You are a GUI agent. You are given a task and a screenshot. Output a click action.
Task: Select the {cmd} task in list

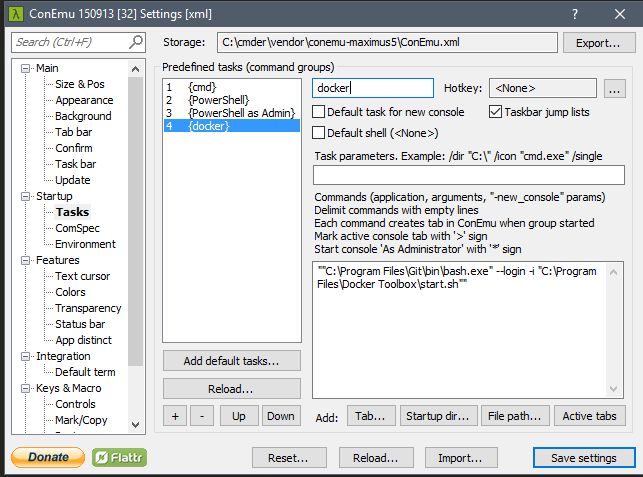pos(232,87)
